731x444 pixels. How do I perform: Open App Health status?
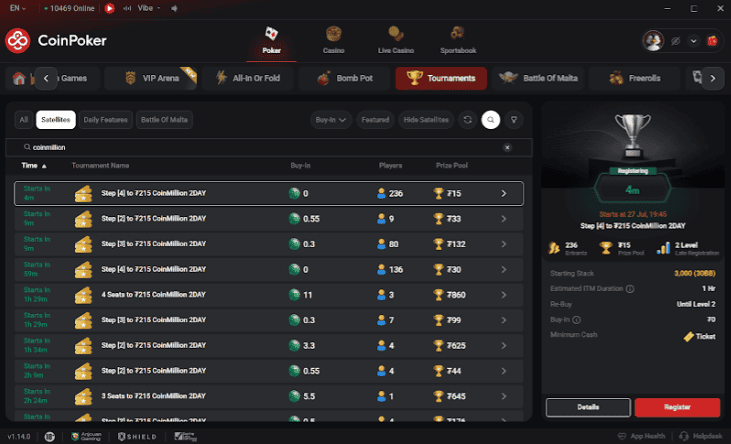pos(641,437)
